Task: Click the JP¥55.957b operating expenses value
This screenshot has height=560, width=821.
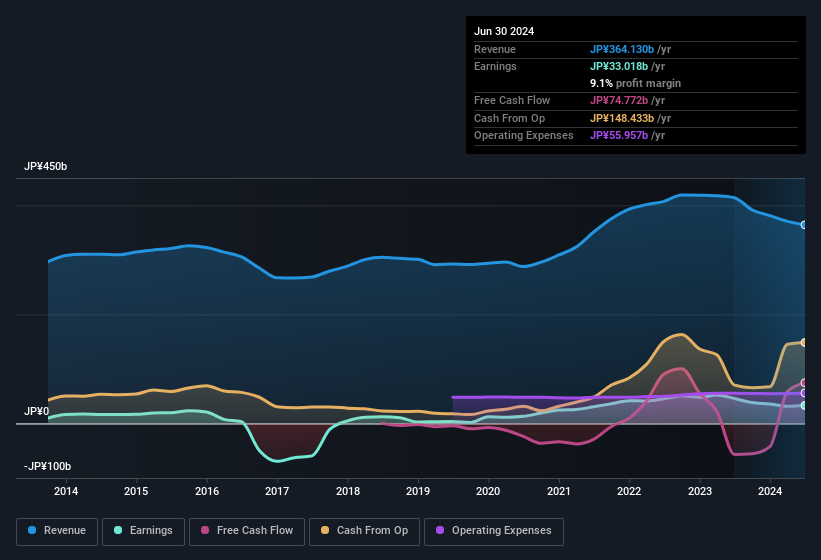Action: coord(619,136)
